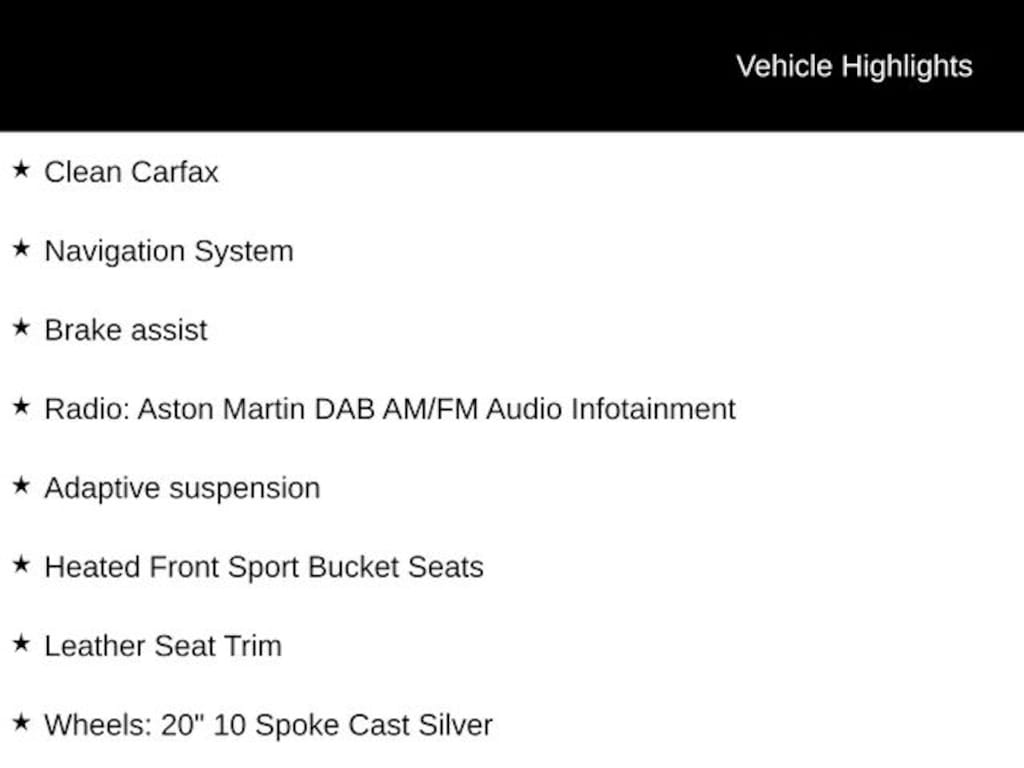Screen dimensions: 1024x768
Task: Click the Clean Carfax highlight text
Action: pyautogui.click(x=131, y=172)
